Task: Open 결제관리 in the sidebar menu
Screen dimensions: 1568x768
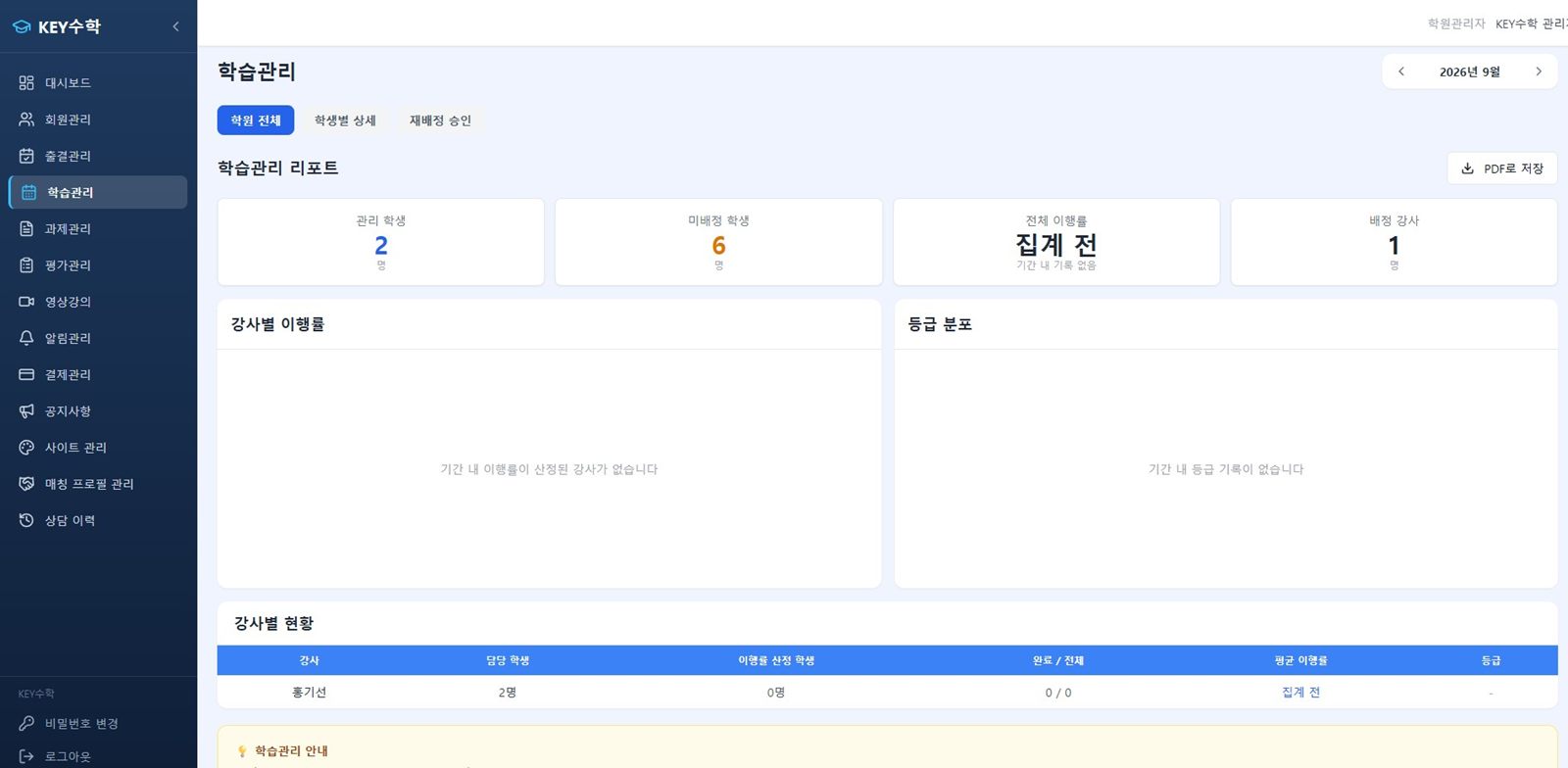Action: (x=98, y=374)
